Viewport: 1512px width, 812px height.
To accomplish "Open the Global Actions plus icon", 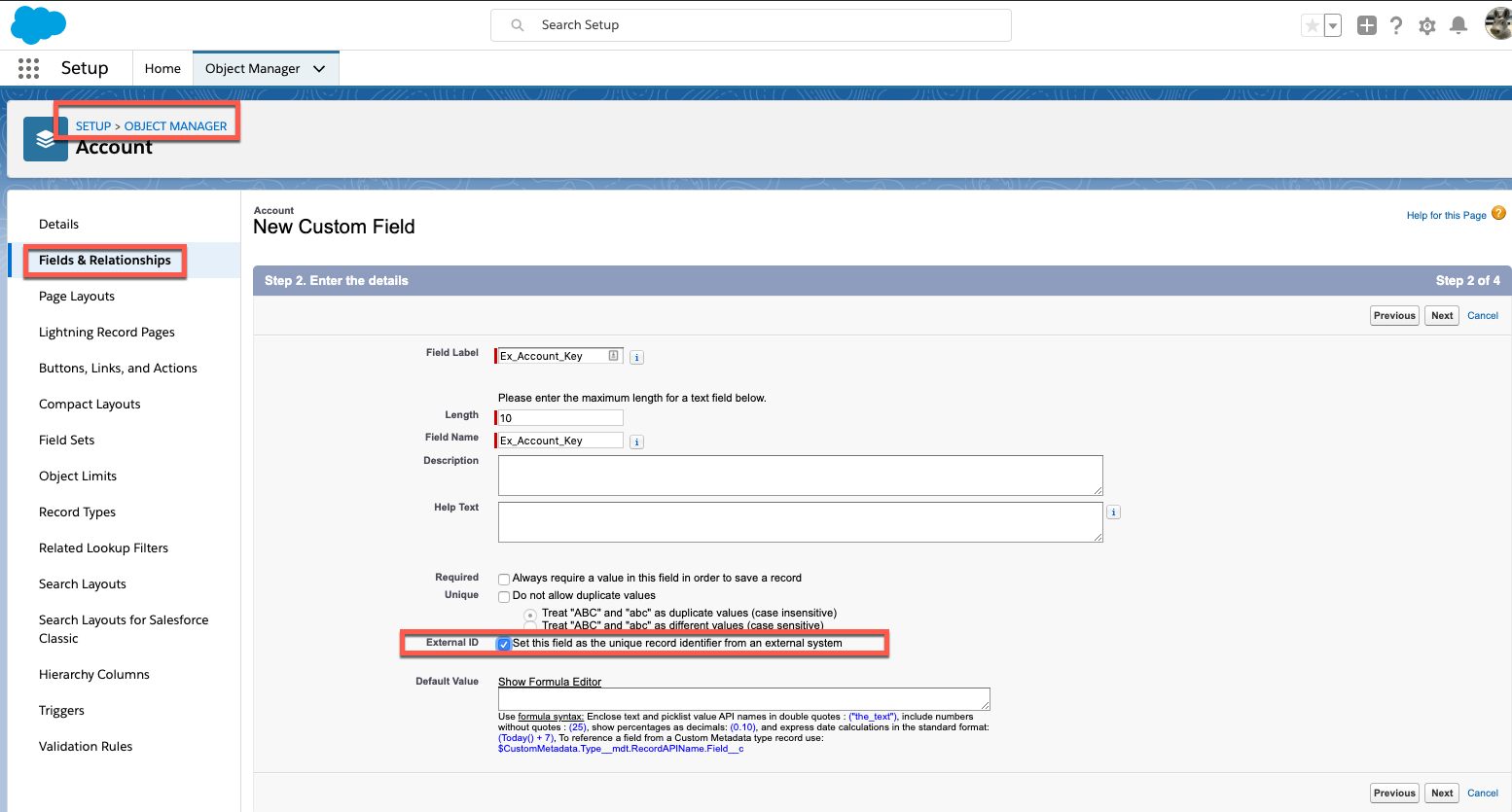I will click(1367, 25).
